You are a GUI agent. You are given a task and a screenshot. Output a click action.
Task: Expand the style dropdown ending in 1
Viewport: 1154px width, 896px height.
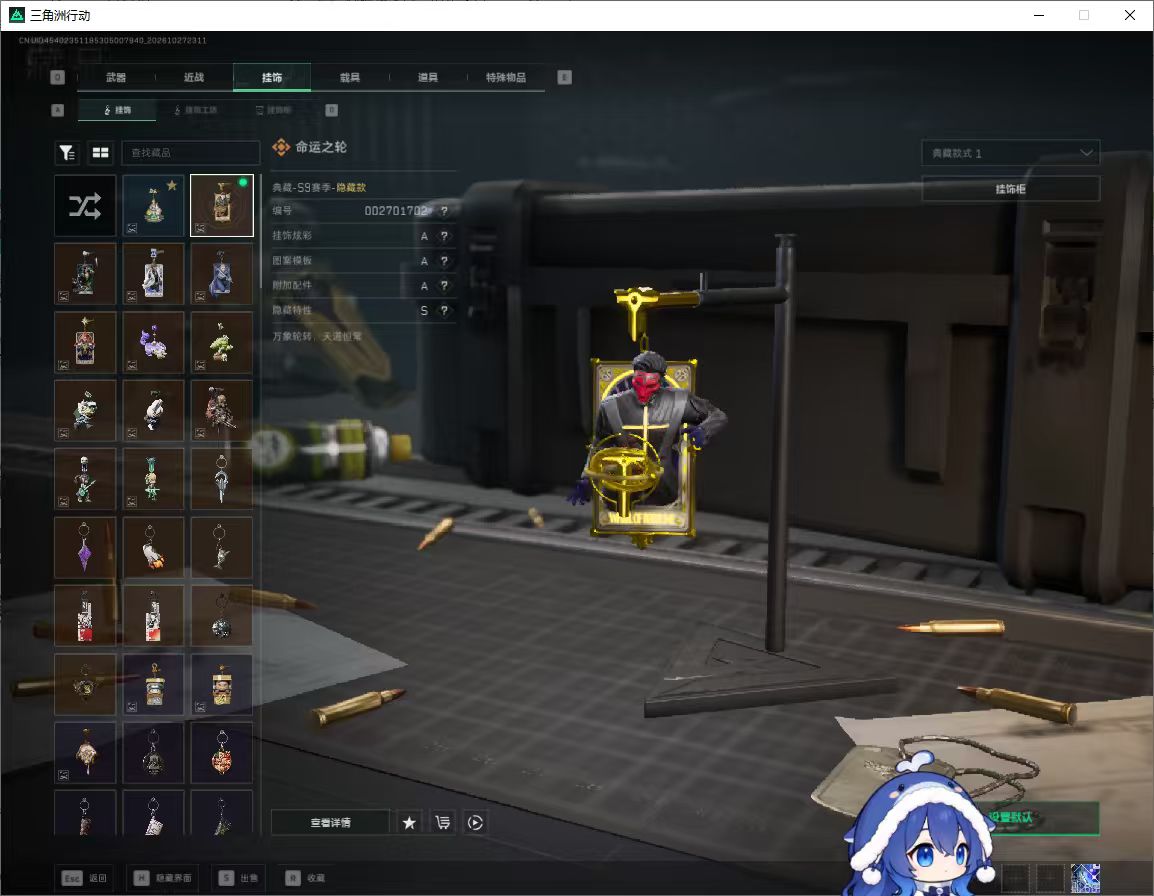click(1010, 153)
